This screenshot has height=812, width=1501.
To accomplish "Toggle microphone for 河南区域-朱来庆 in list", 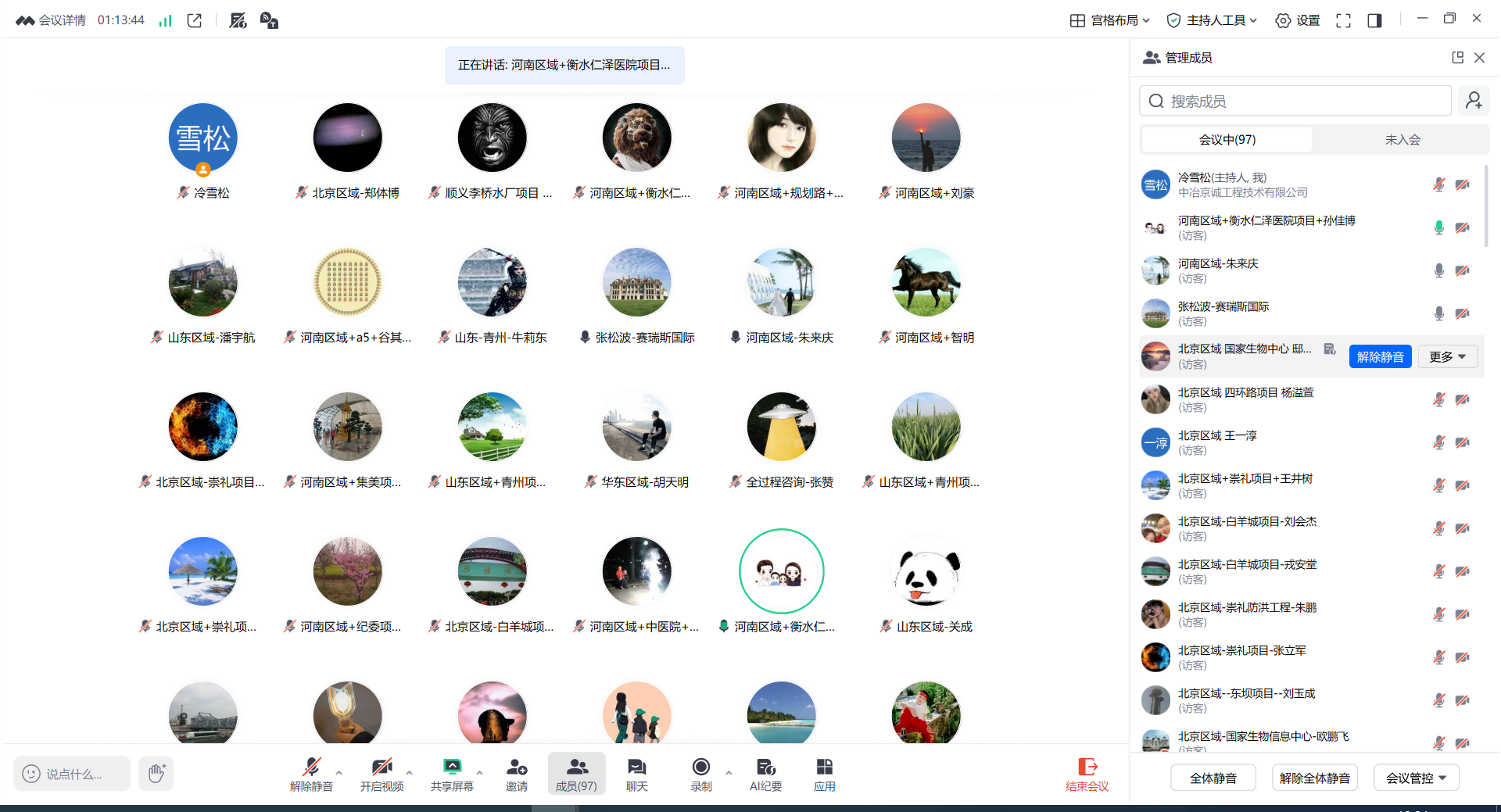I will point(1438,270).
